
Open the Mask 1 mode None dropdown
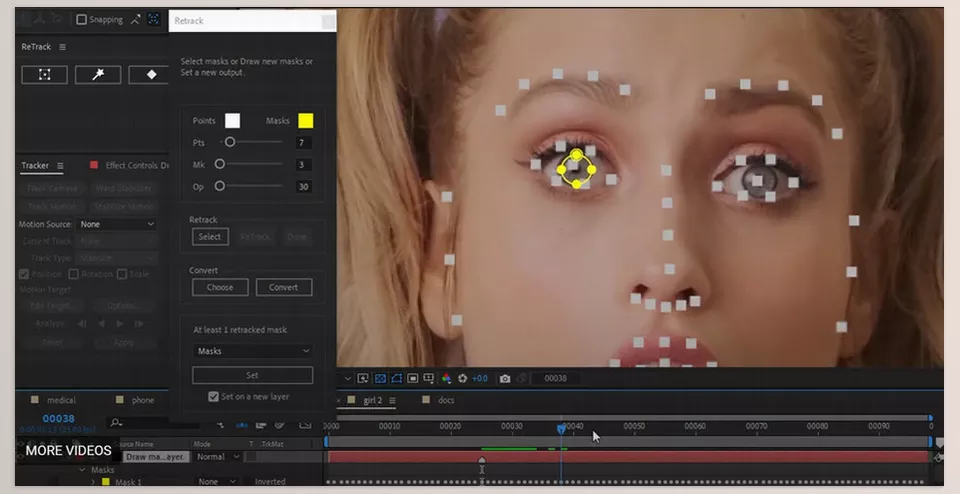tap(216, 482)
